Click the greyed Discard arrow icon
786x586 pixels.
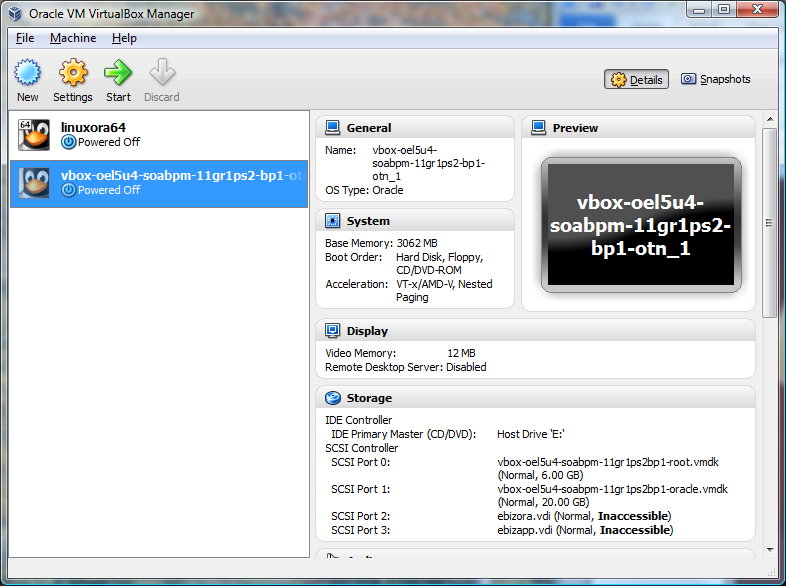[x=162, y=72]
